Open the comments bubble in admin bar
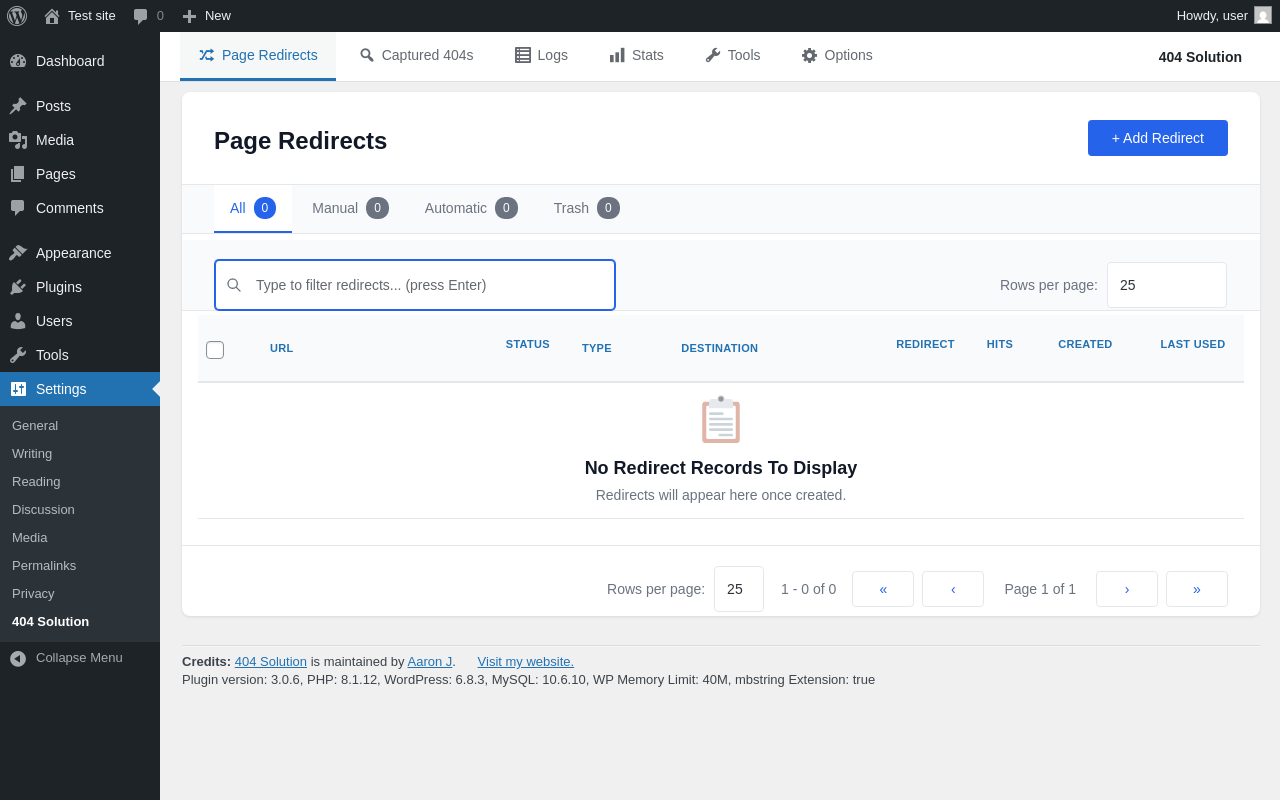Screen dimensions: 1280x800 click(148, 16)
